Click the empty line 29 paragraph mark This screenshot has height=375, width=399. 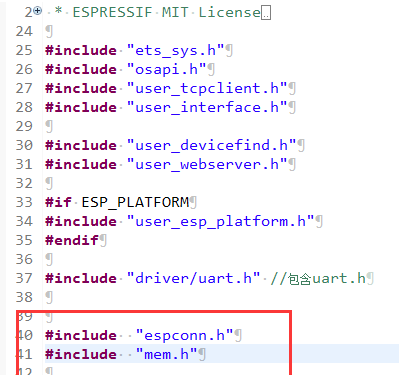(x=49, y=127)
